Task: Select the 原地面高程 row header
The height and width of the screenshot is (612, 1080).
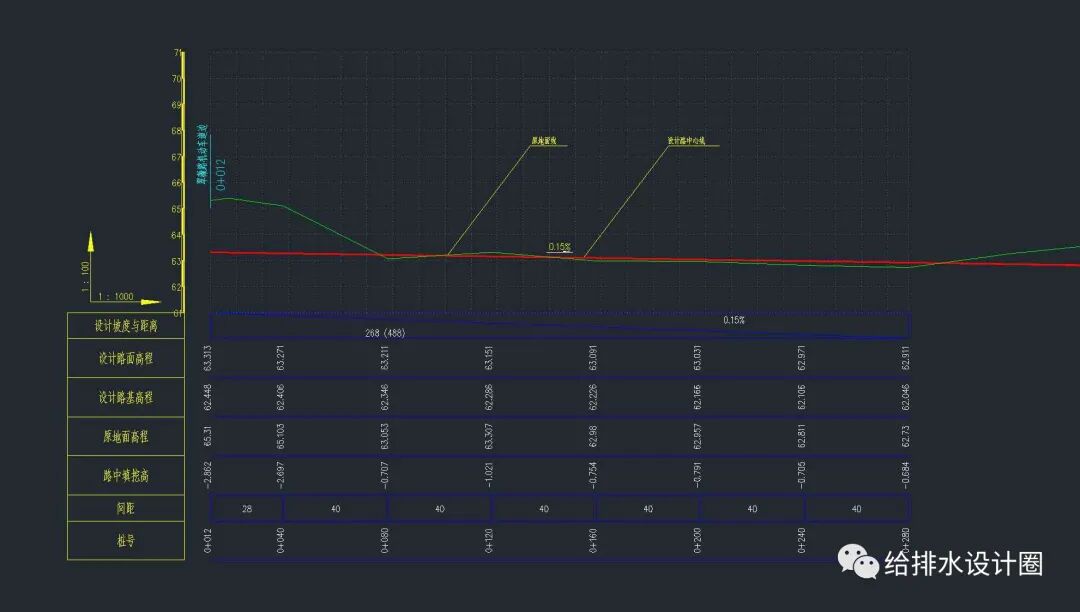Action: (x=126, y=436)
